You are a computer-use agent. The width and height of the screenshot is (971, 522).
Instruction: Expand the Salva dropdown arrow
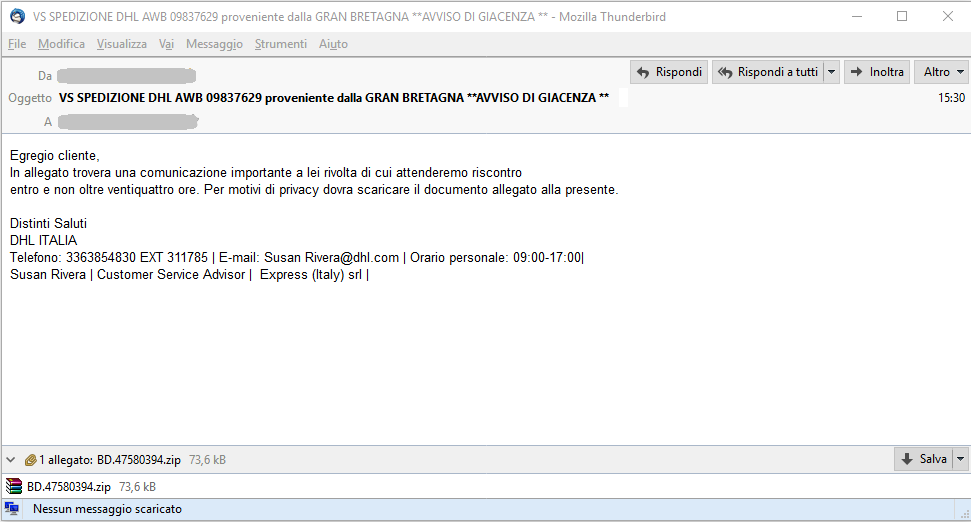tap(961, 459)
